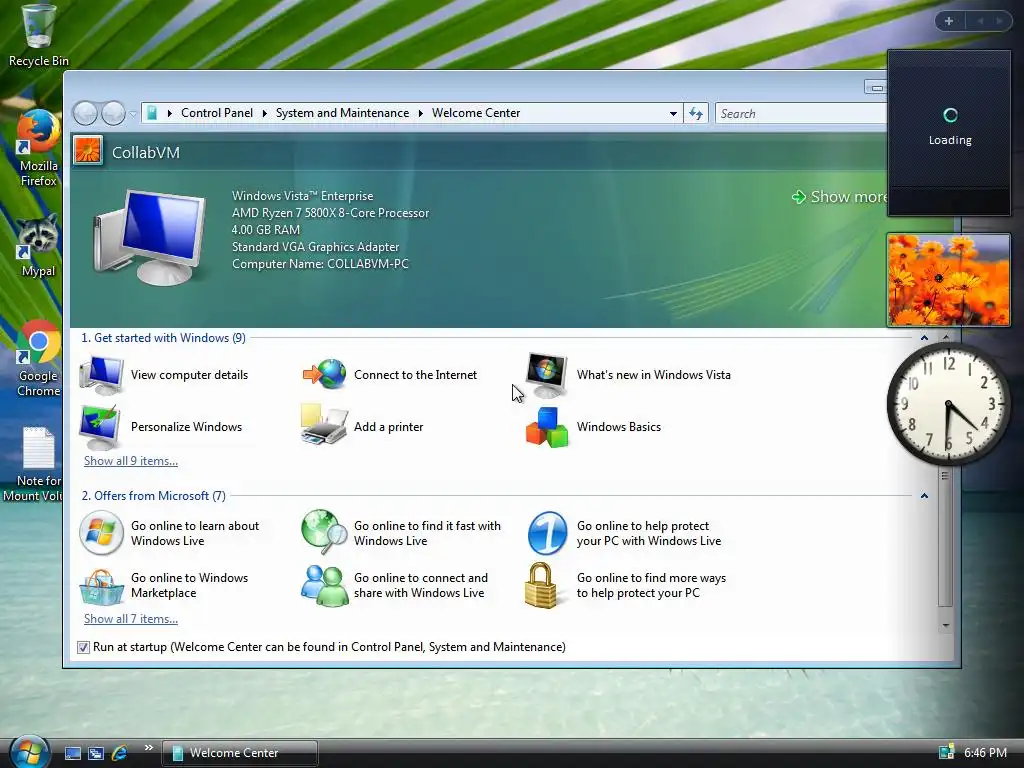
Task: Click the CollabVM user account picture
Action: pyautogui.click(x=88, y=151)
